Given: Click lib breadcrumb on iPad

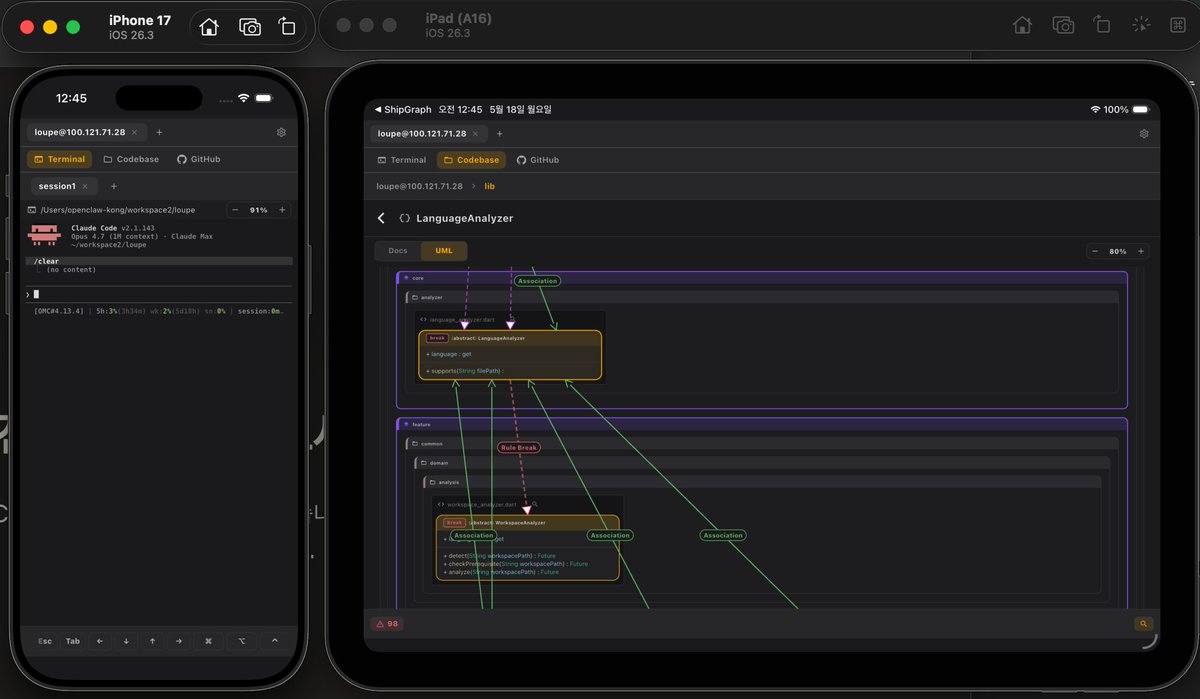Looking at the screenshot, I should (490, 186).
